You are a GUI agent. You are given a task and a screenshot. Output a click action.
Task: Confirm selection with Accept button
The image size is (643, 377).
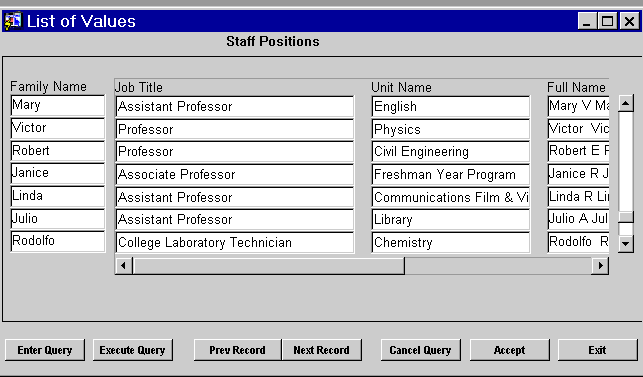(509, 350)
